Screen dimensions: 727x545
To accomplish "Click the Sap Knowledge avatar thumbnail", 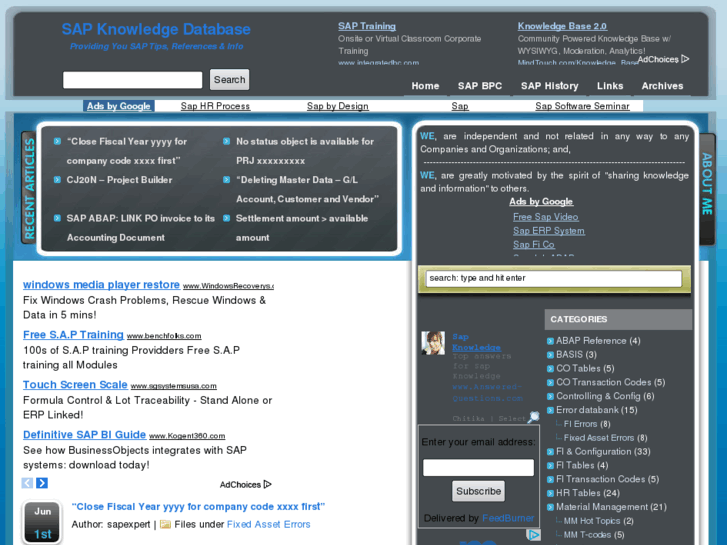I will click(x=433, y=343).
